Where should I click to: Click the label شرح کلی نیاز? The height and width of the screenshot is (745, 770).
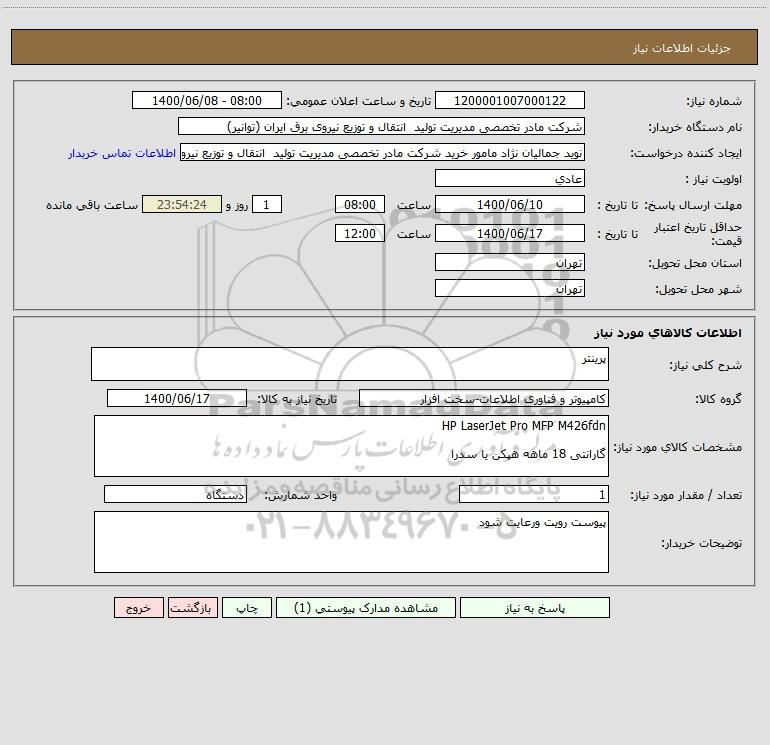[x=706, y=365]
